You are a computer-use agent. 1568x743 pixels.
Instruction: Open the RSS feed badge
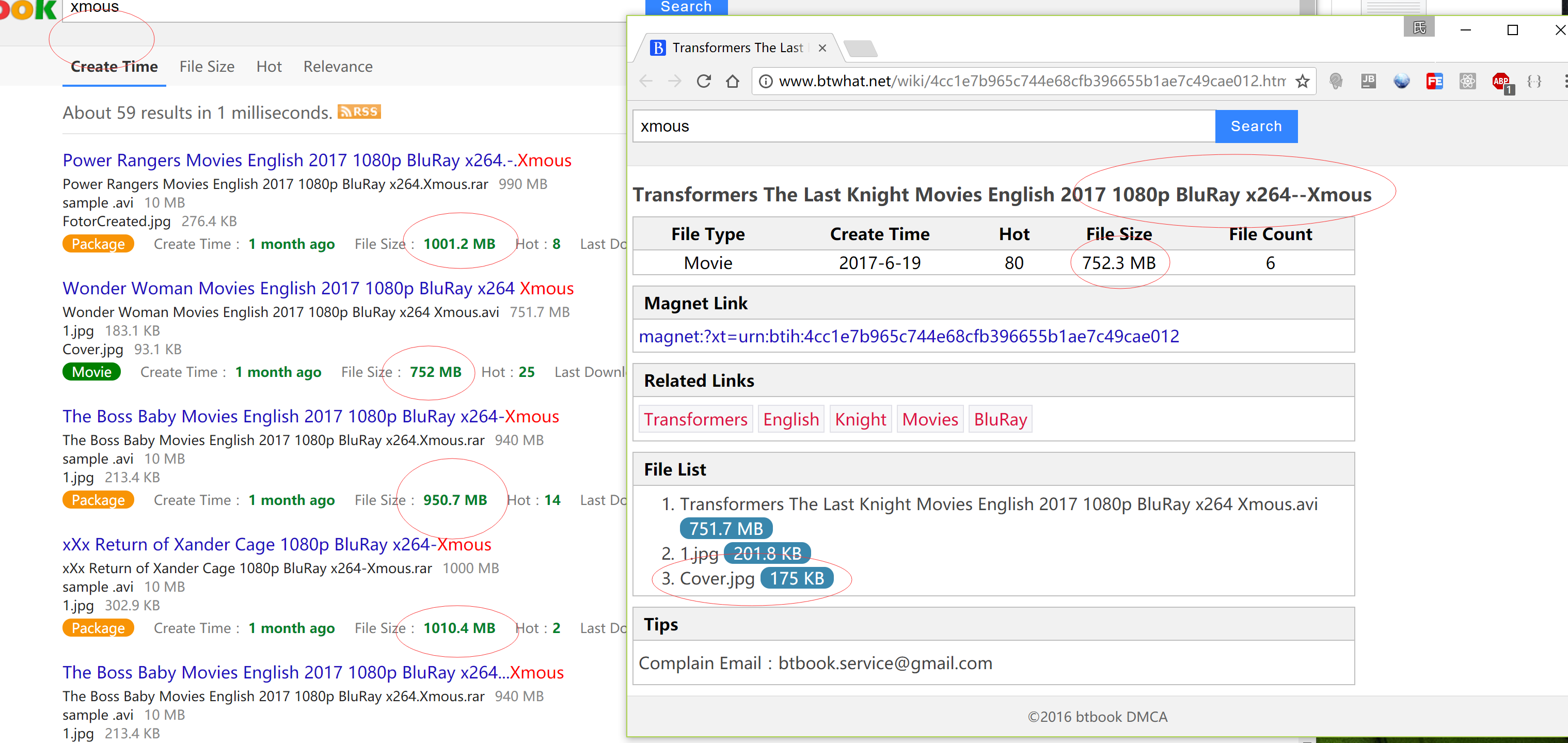point(359,112)
